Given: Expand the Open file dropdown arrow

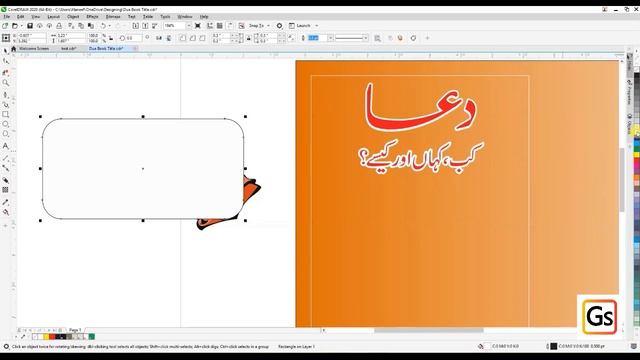Looking at the screenshot, I should click(x=21, y=26).
